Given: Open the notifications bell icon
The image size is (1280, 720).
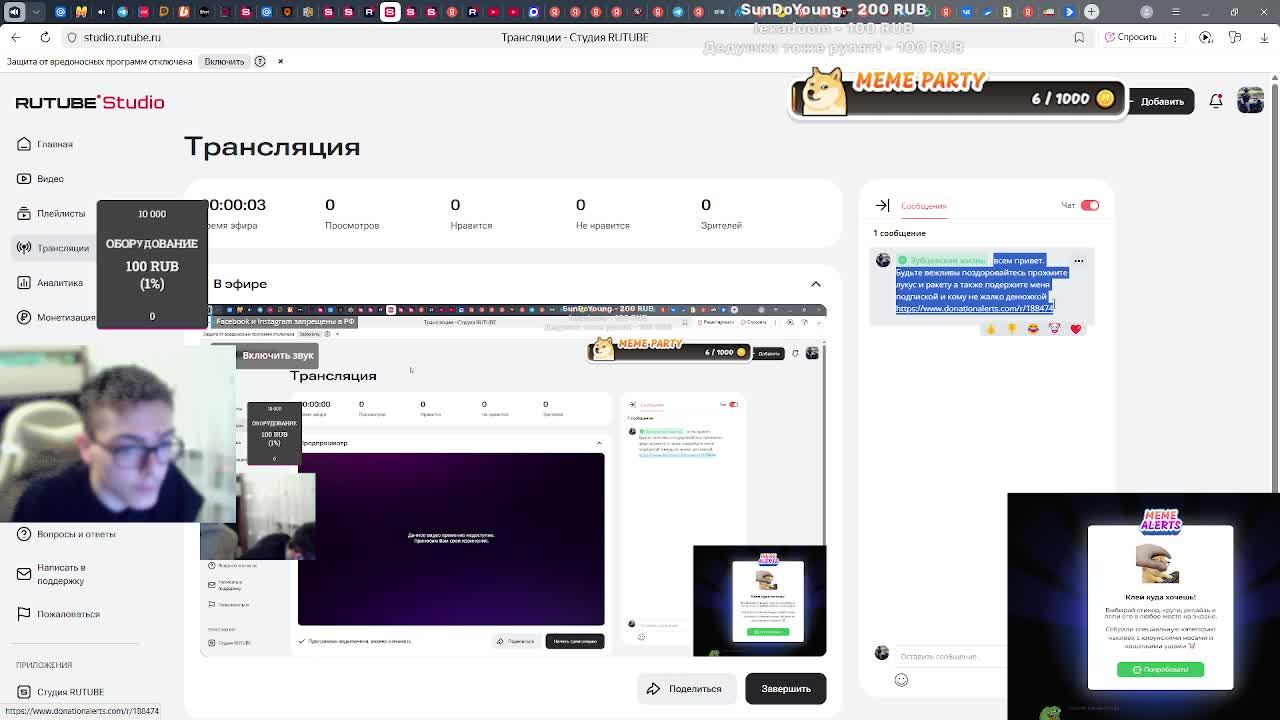Looking at the screenshot, I should [1216, 101].
